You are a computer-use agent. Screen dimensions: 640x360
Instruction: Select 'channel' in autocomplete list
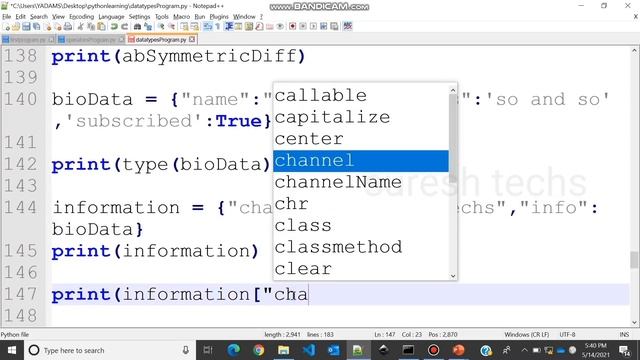tap(361, 161)
